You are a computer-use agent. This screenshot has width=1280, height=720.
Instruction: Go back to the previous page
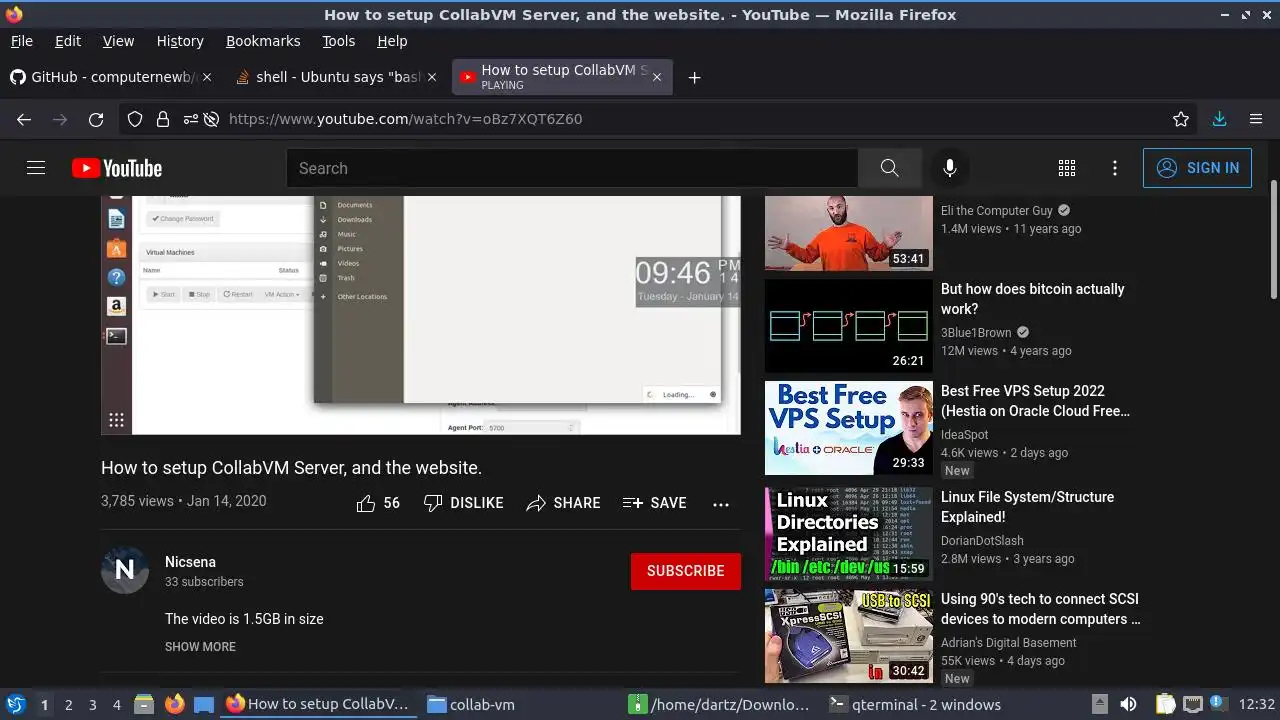(24, 119)
